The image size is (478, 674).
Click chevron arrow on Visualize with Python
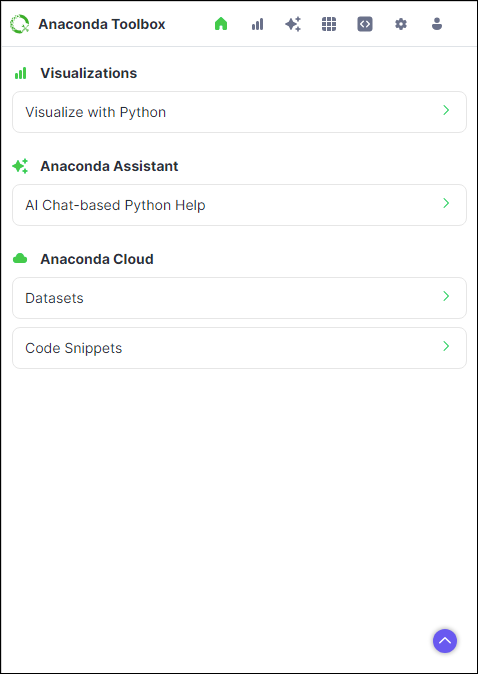446,110
